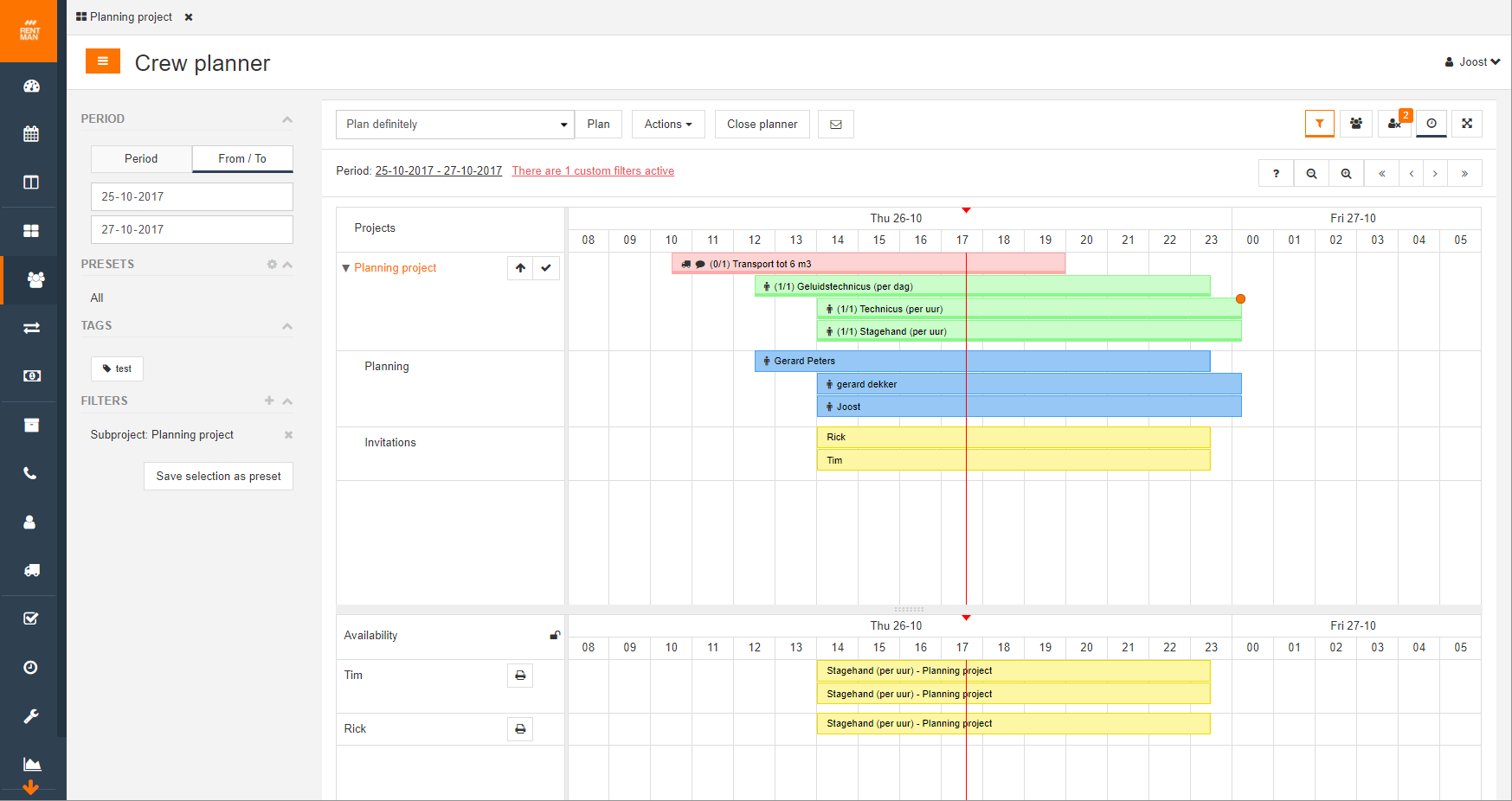
Task: Open the dashboard gauge icon in sidebar
Action: [x=31, y=86]
